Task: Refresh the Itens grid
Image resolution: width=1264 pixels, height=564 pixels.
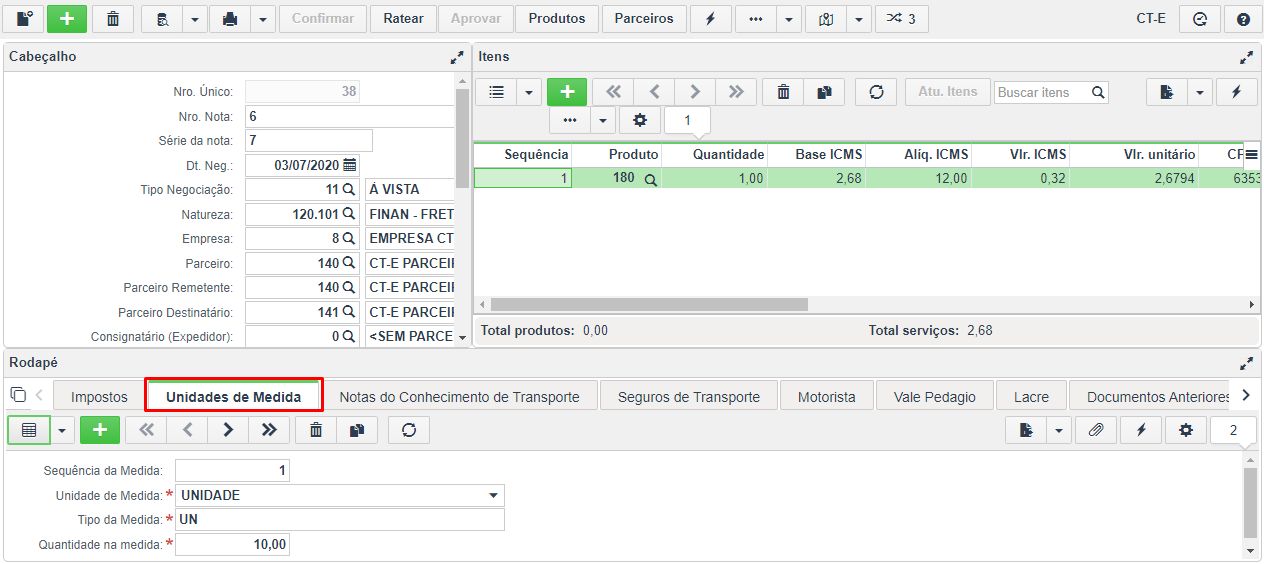Action: pos(876,92)
